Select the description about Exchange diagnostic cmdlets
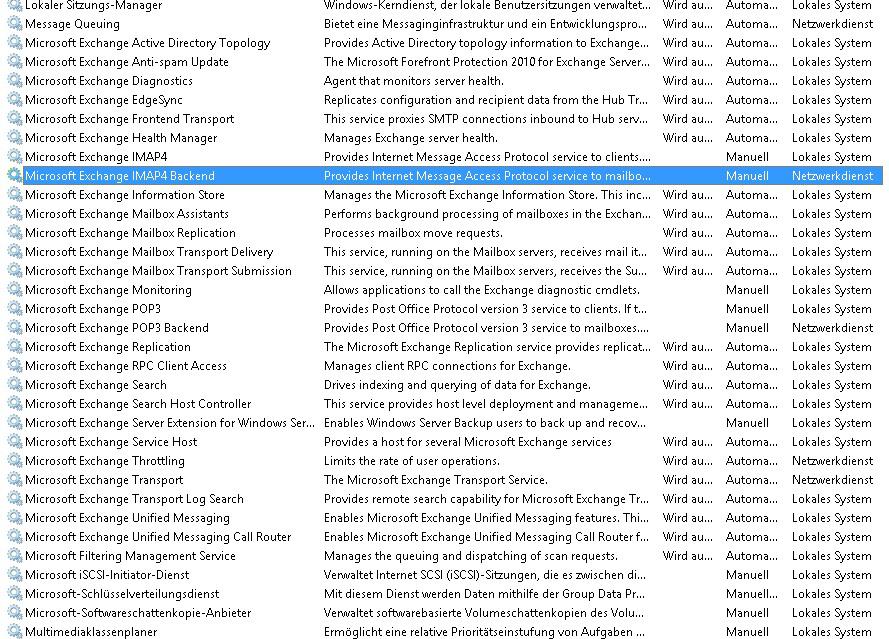Image resolution: width=889 pixels, height=639 pixels. tap(481, 290)
